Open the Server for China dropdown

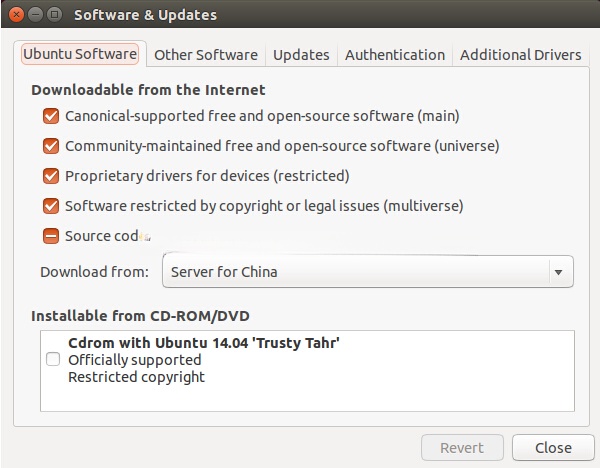(x=368, y=272)
